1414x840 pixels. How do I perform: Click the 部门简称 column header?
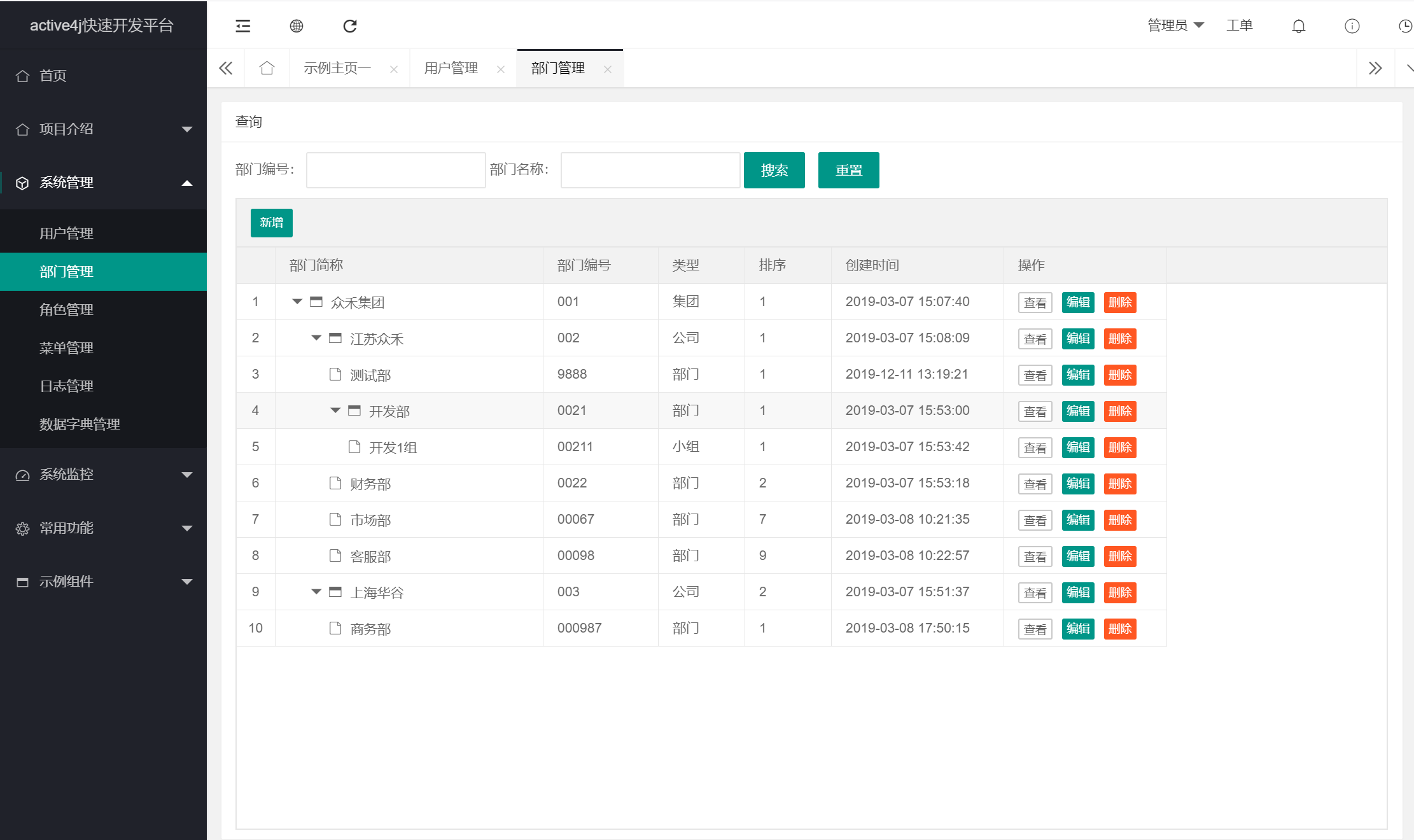409,265
